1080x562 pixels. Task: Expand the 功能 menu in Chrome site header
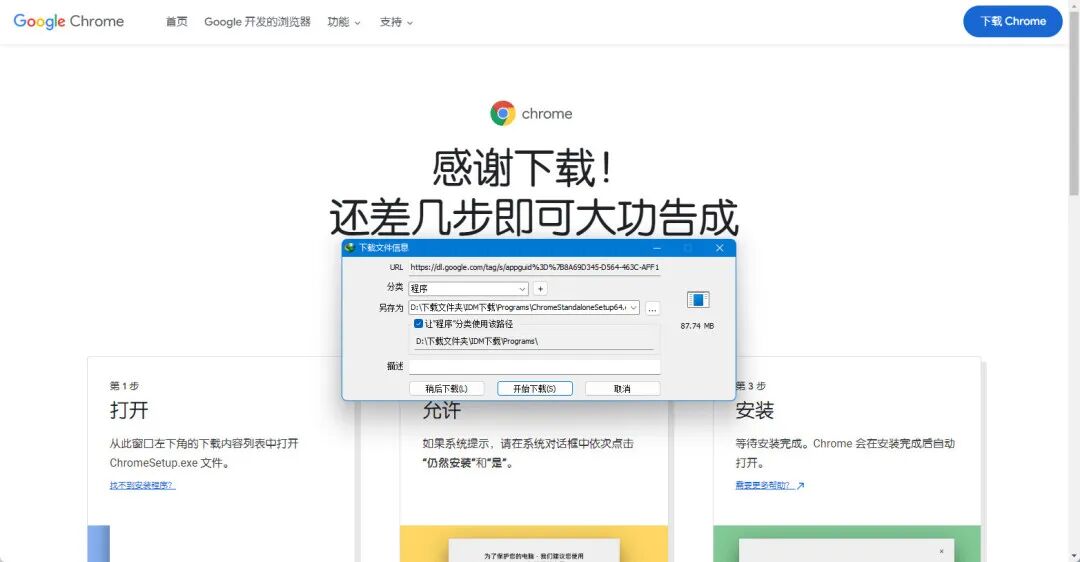(344, 22)
